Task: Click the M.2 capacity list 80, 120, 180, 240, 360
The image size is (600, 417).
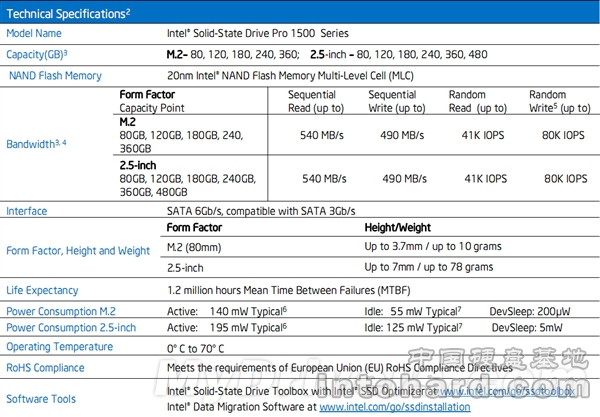Action: tap(233, 54)
